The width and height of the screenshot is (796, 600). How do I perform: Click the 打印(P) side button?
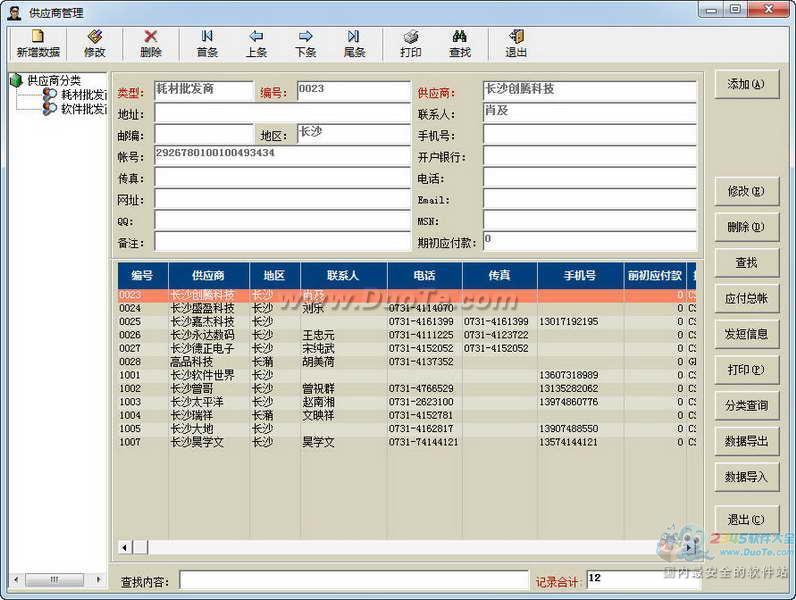point(746,370)
